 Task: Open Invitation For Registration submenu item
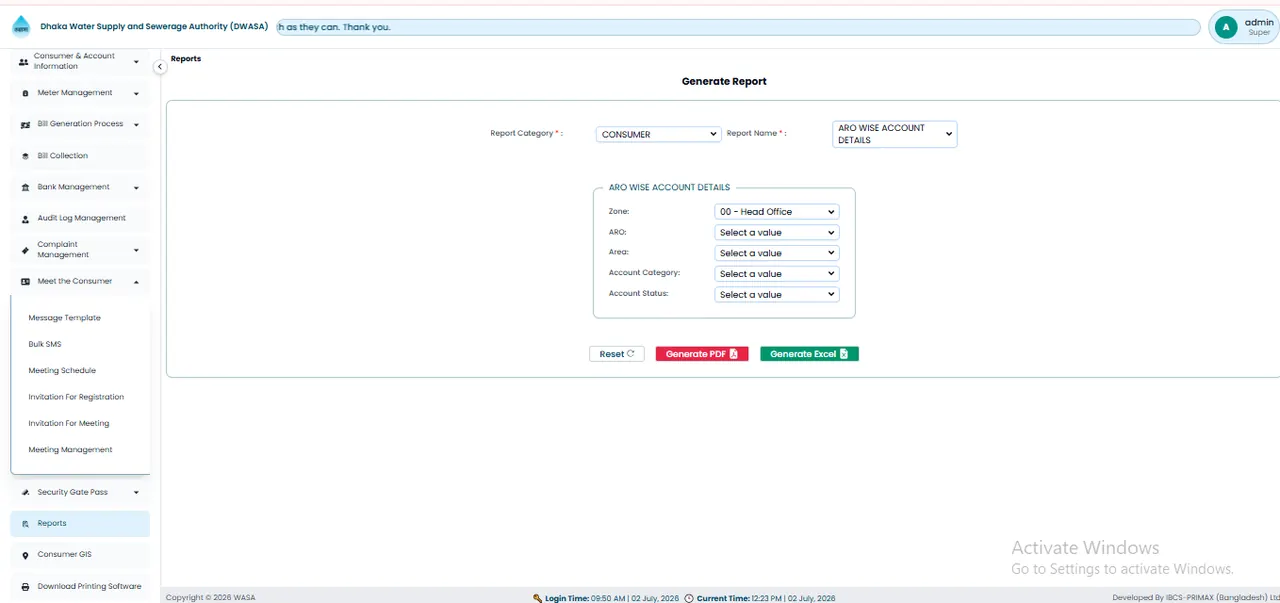76,397
